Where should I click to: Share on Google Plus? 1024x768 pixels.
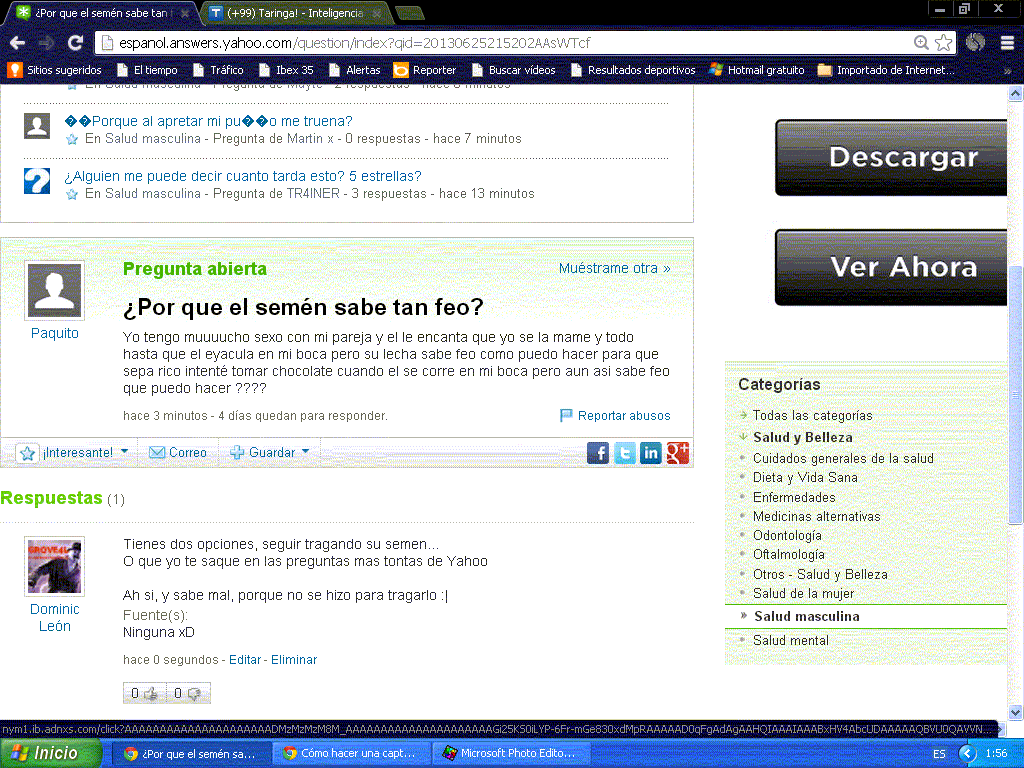[677, 453]
